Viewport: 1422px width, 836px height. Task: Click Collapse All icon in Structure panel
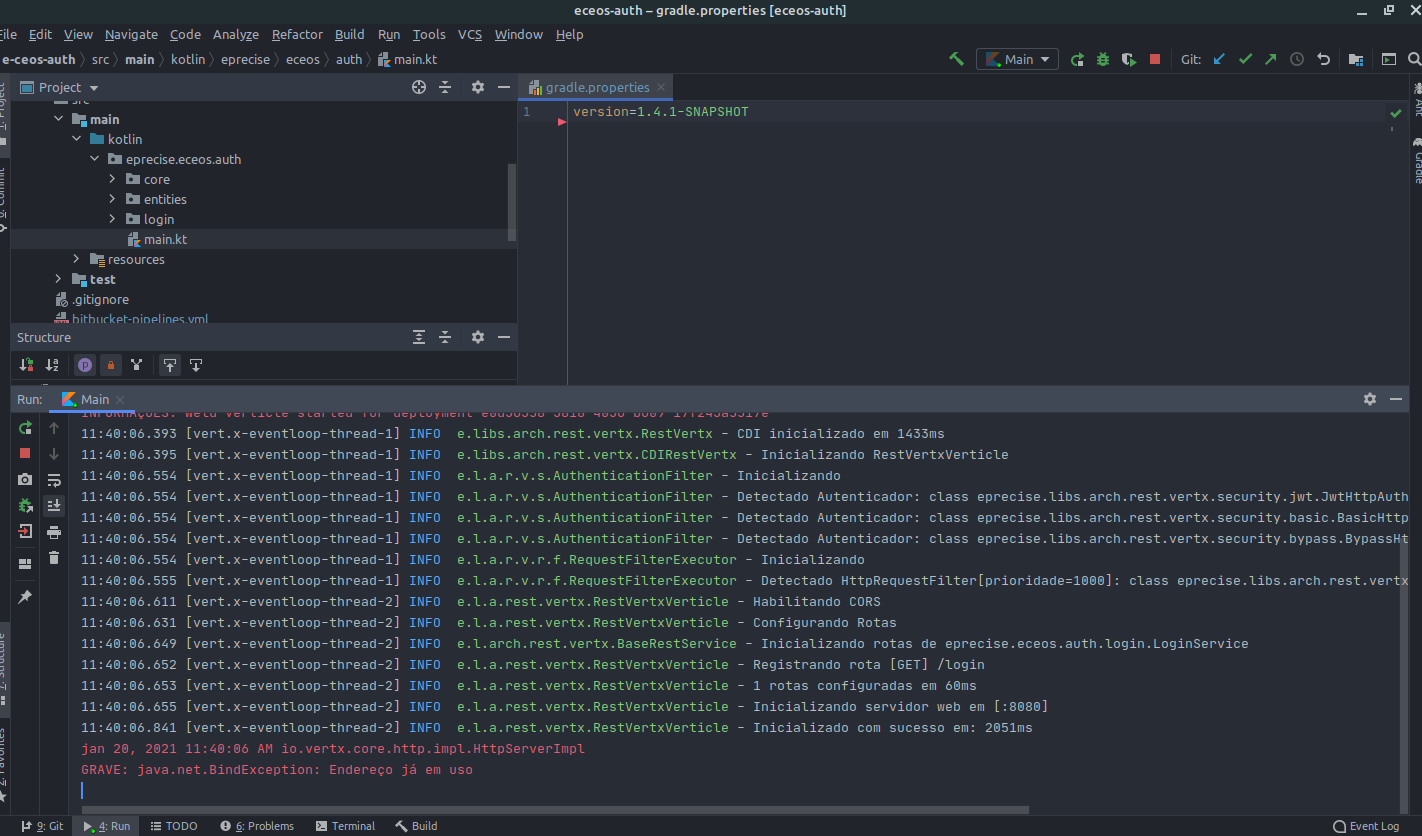(x=445, y=337)
